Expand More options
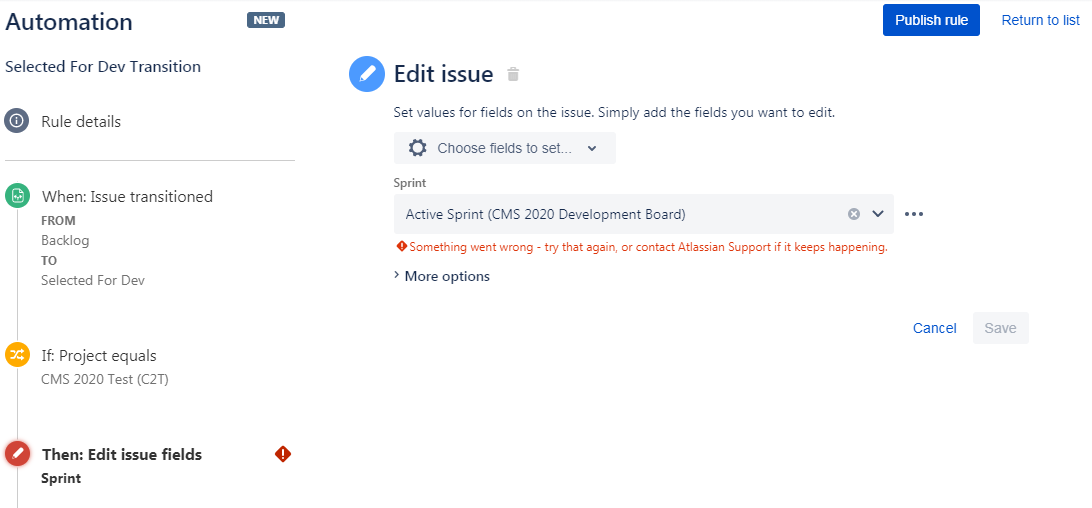Screen dimensions: 1092x508 (442, 276)
